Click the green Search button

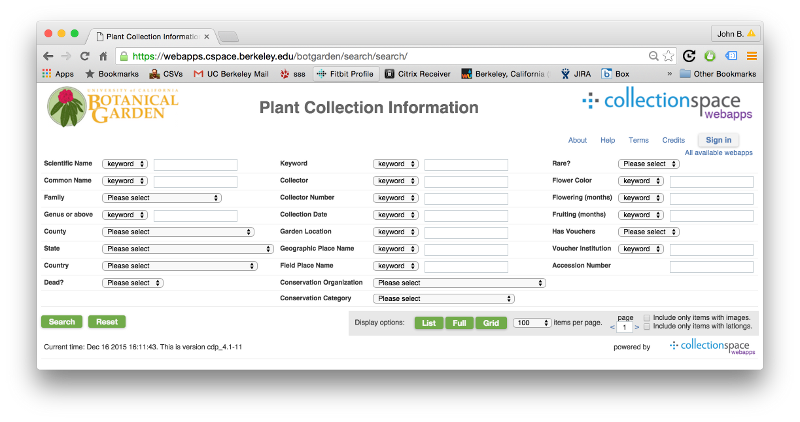[x=62, y=322]
